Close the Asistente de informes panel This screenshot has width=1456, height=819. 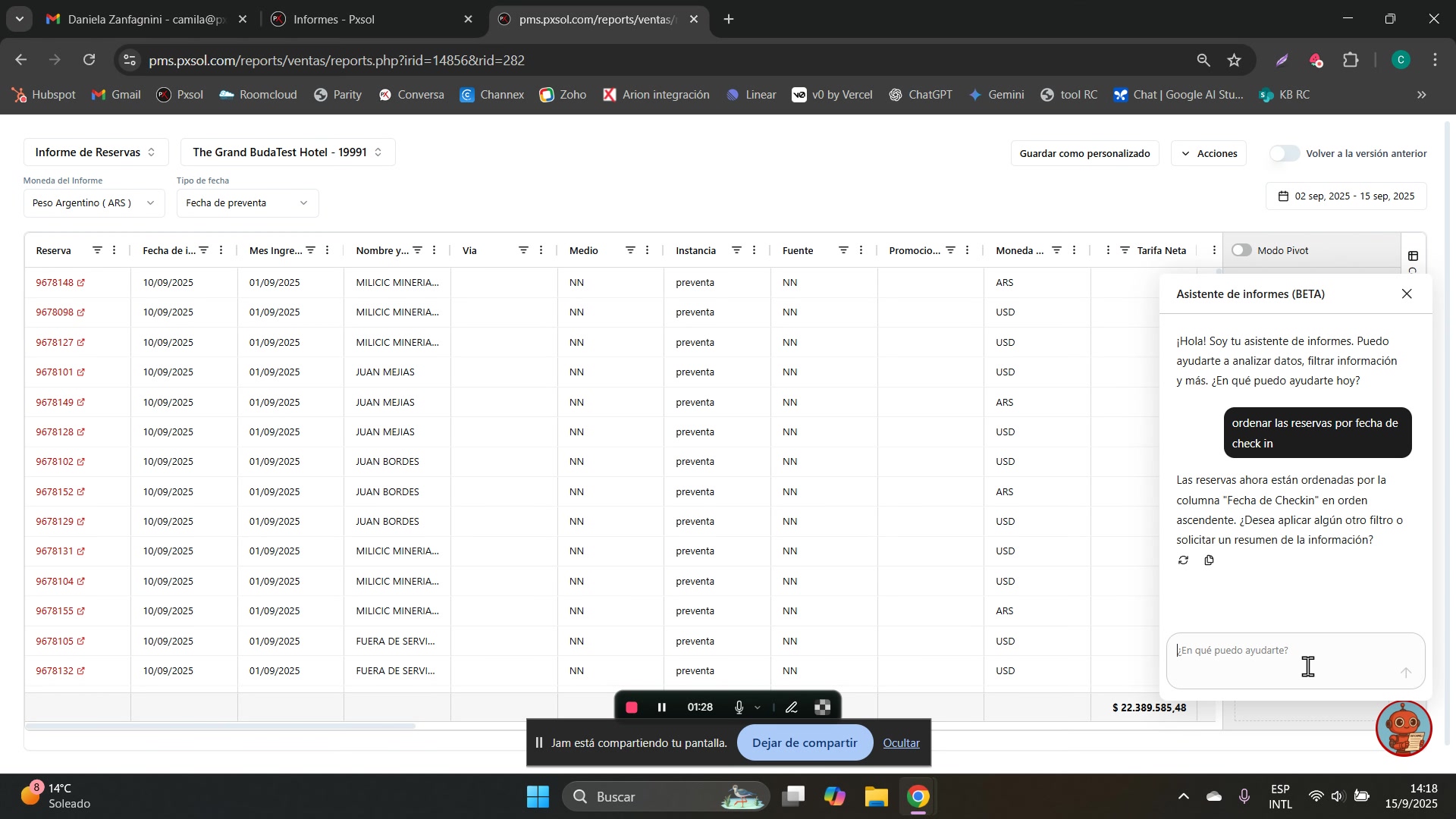1407,294
